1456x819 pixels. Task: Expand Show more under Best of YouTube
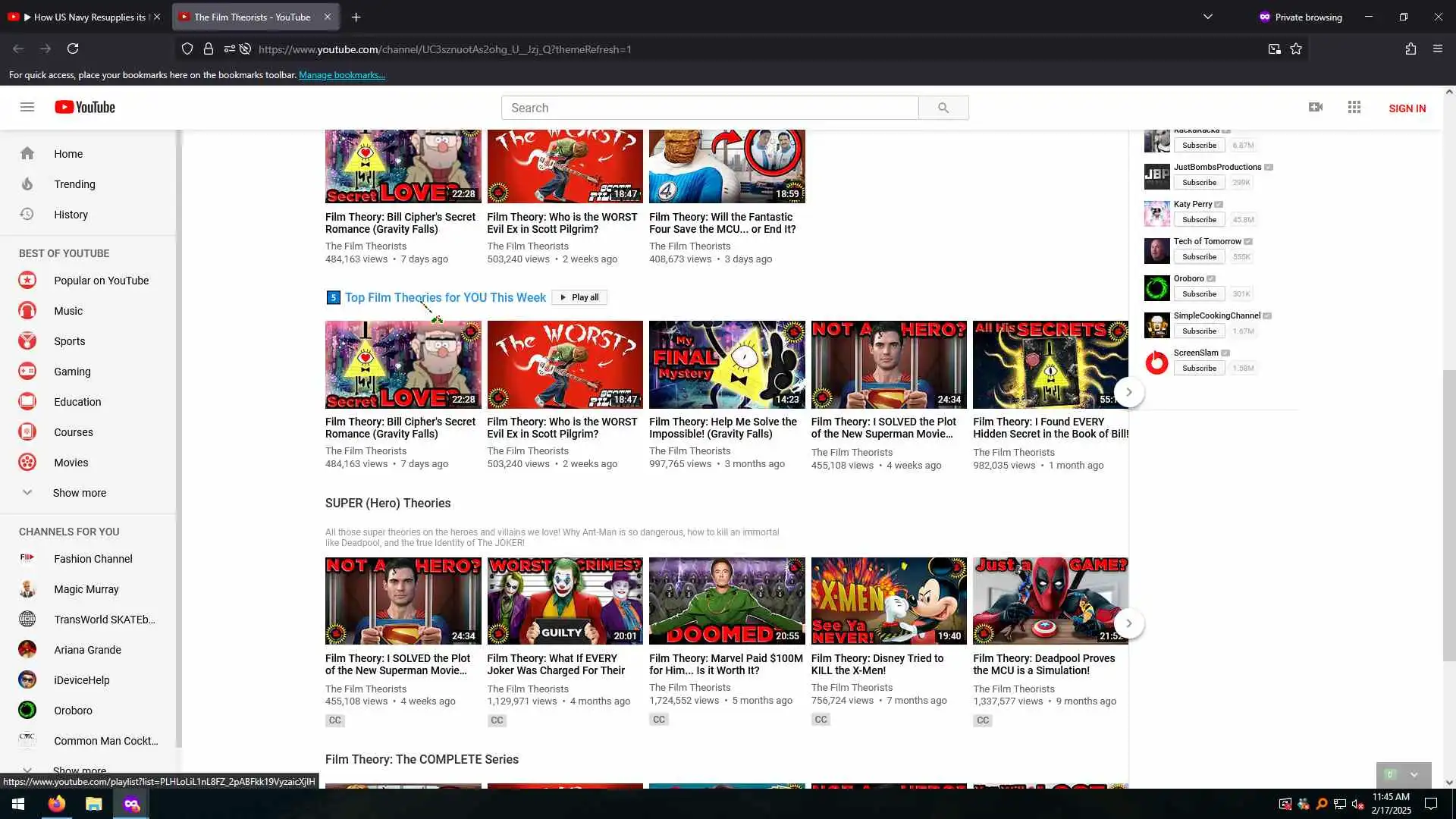(x=79, y=493)
